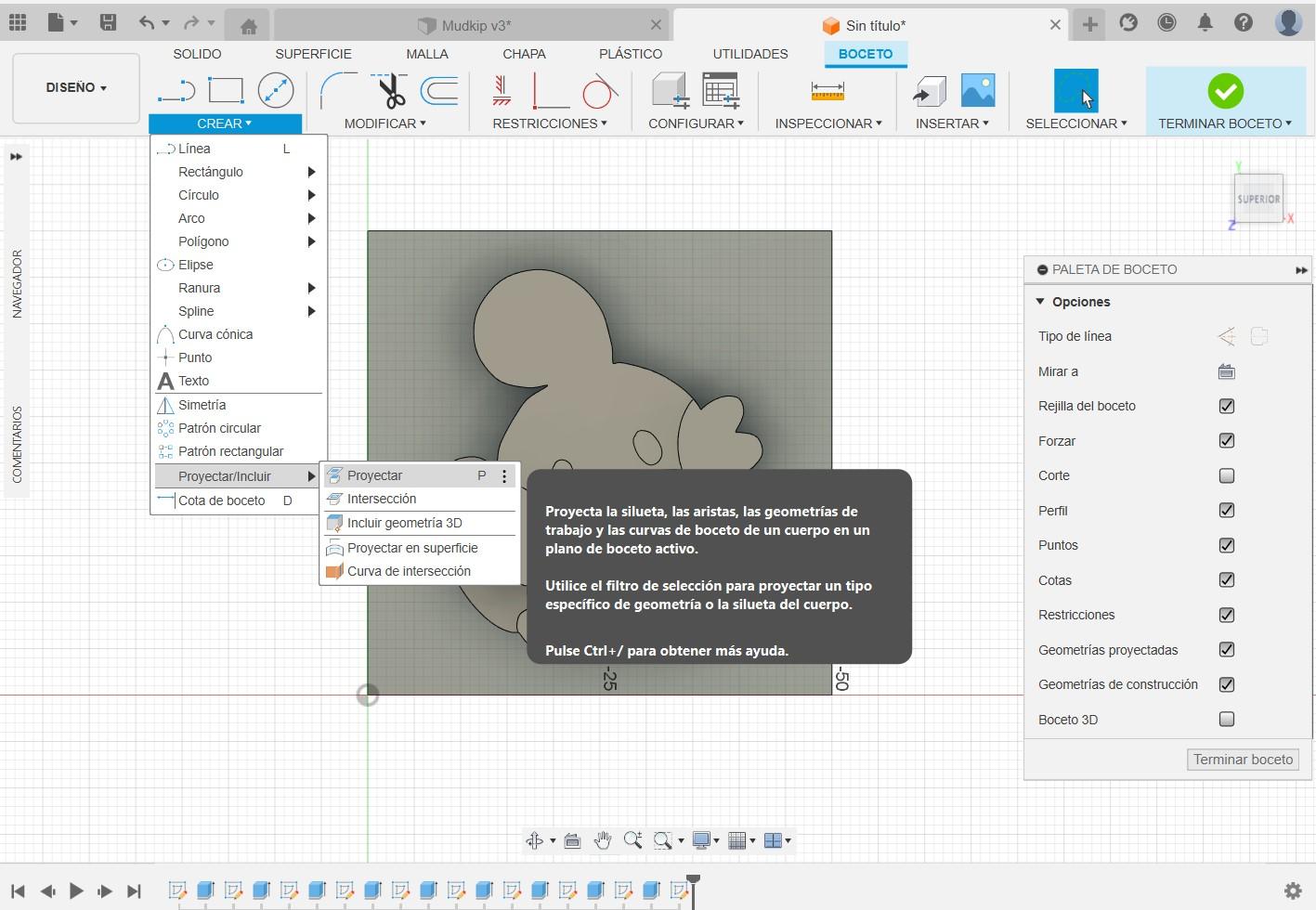The width and height of the screenshot is (1316, 910).
Task: Enable the Corte checkbox
Action: coord(1226,475)
